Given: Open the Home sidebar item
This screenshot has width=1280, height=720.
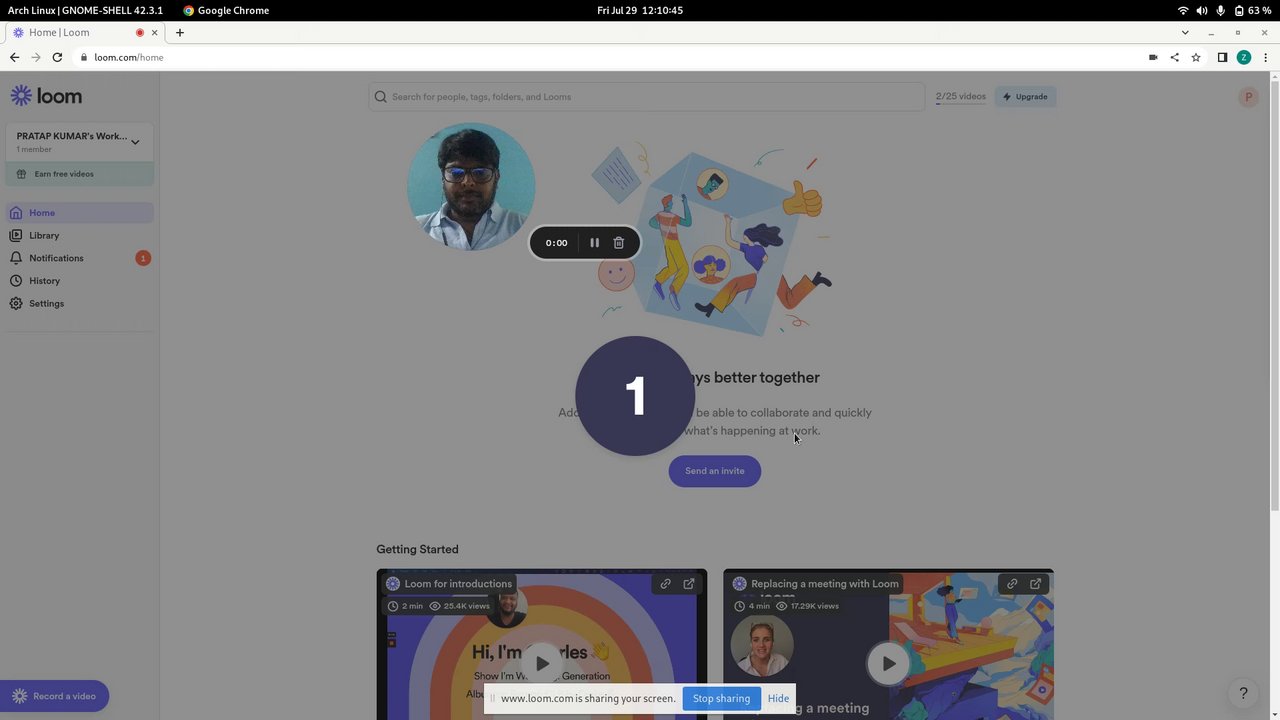Looking at the screenshot, I should click(79, 213).
